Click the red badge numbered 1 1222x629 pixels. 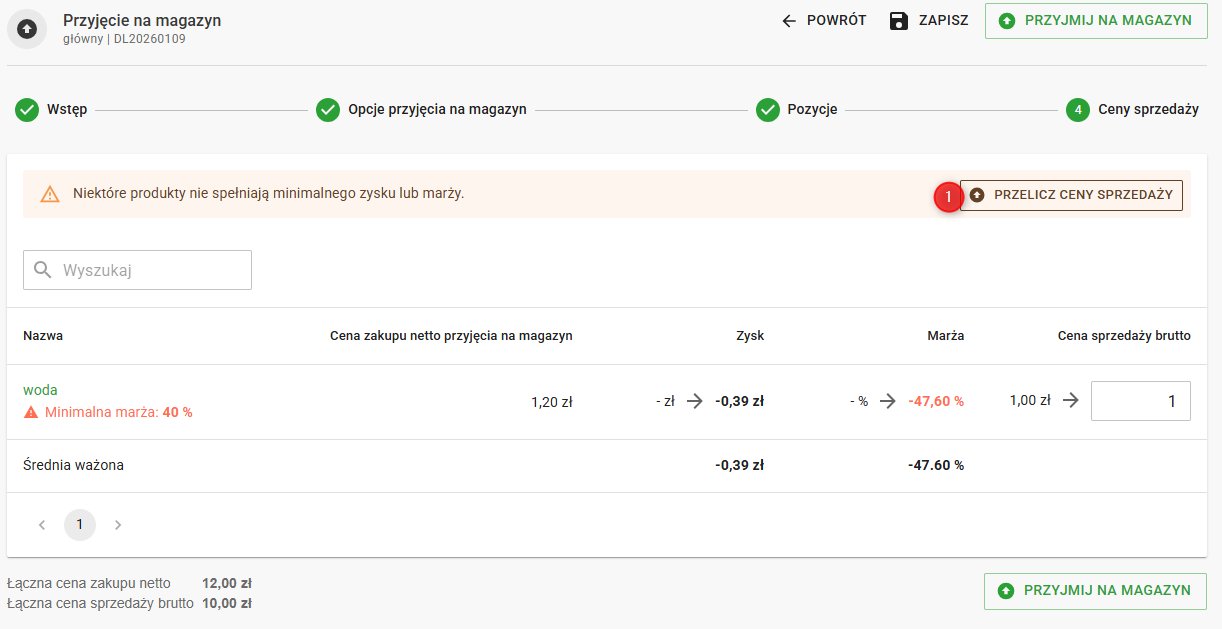click(x=947, y=197)
